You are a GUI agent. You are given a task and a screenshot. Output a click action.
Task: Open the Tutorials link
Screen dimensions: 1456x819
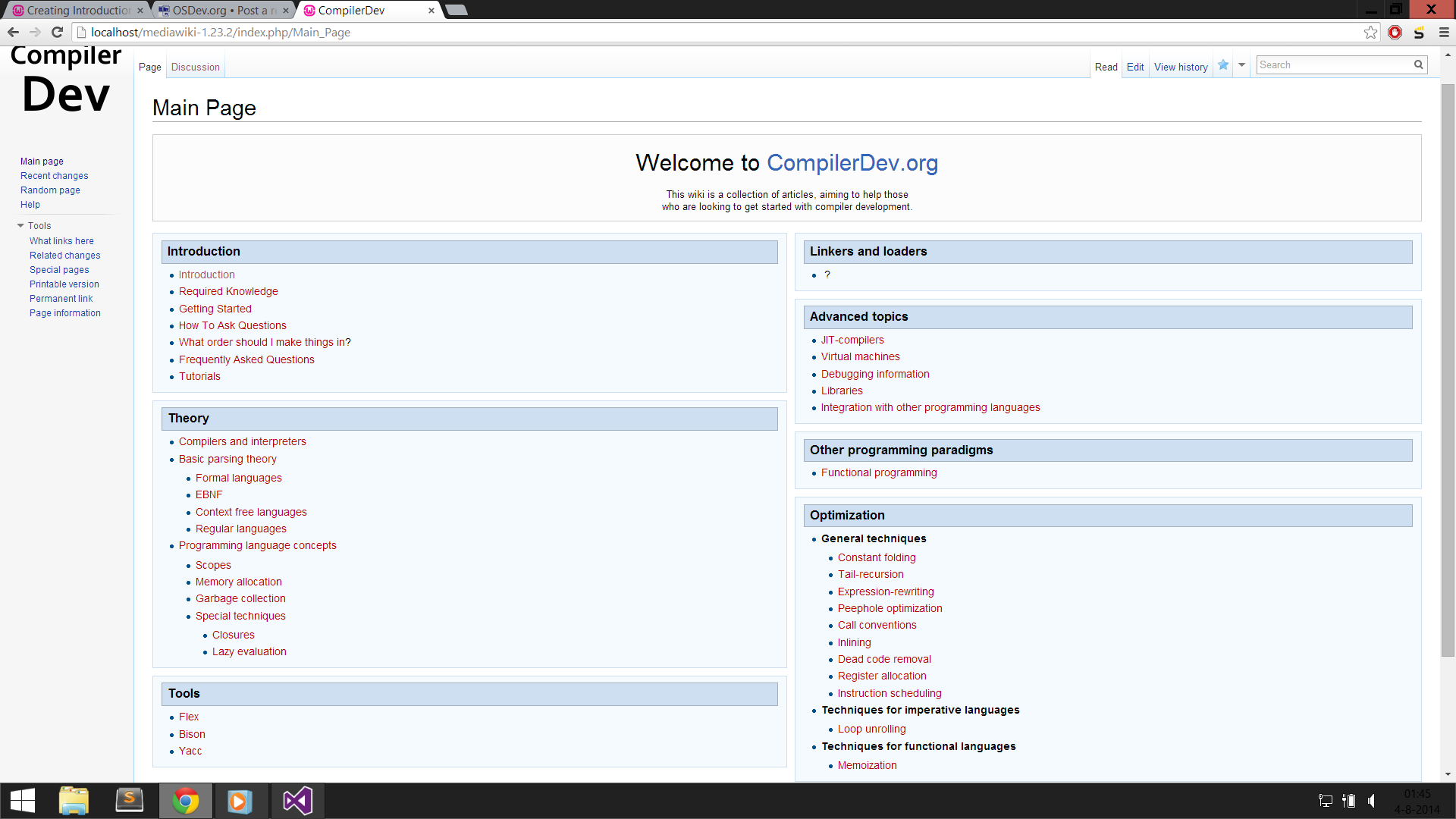point(199,376)
